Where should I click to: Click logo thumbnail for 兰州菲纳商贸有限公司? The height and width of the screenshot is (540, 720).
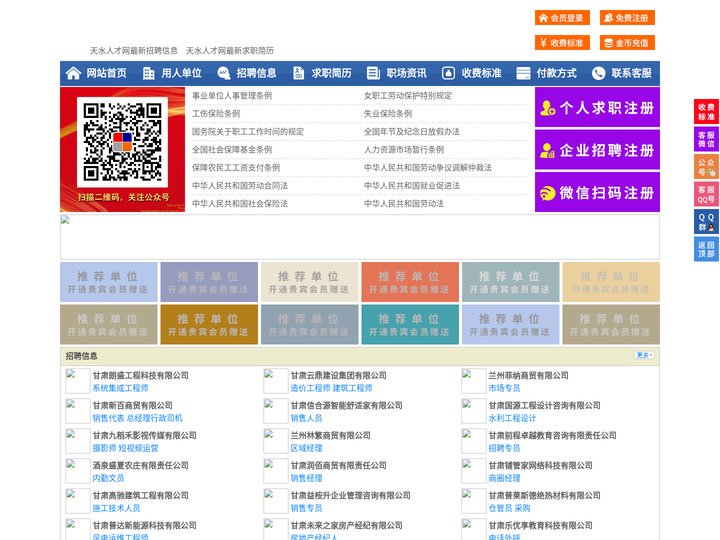tap(473, 381)
